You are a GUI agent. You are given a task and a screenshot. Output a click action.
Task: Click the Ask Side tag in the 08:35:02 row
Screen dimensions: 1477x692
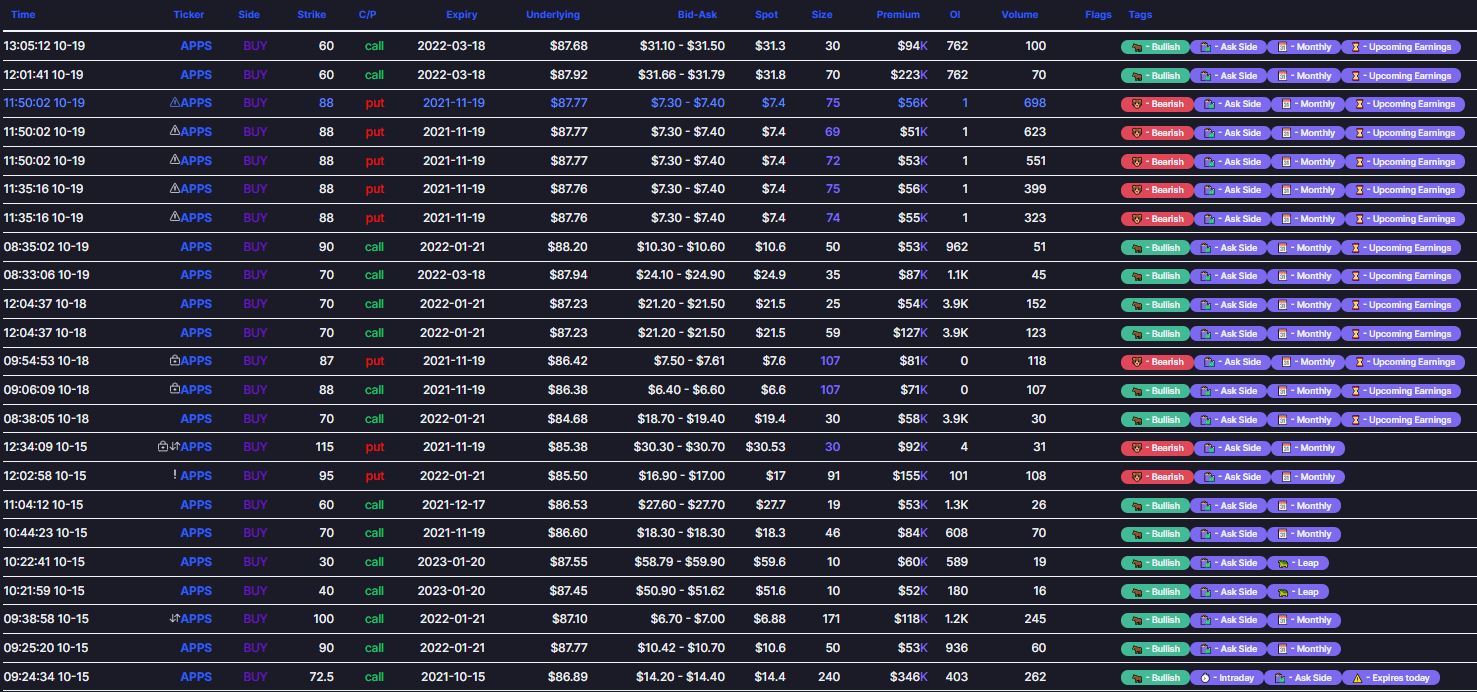1230,248
